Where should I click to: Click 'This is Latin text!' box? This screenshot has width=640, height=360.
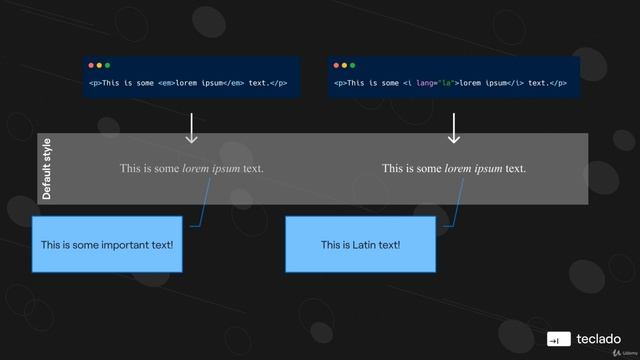[x=360, y=244]
